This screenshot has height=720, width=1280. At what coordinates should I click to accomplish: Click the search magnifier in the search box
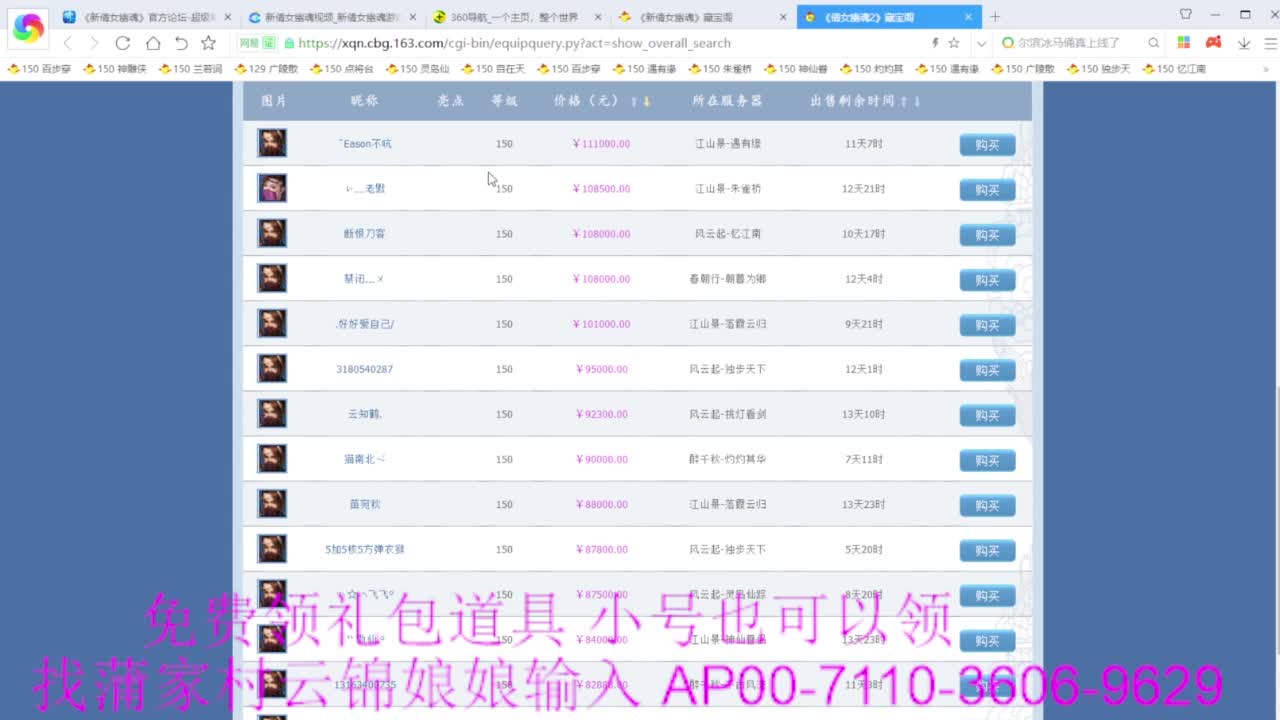click(1153, 44)
